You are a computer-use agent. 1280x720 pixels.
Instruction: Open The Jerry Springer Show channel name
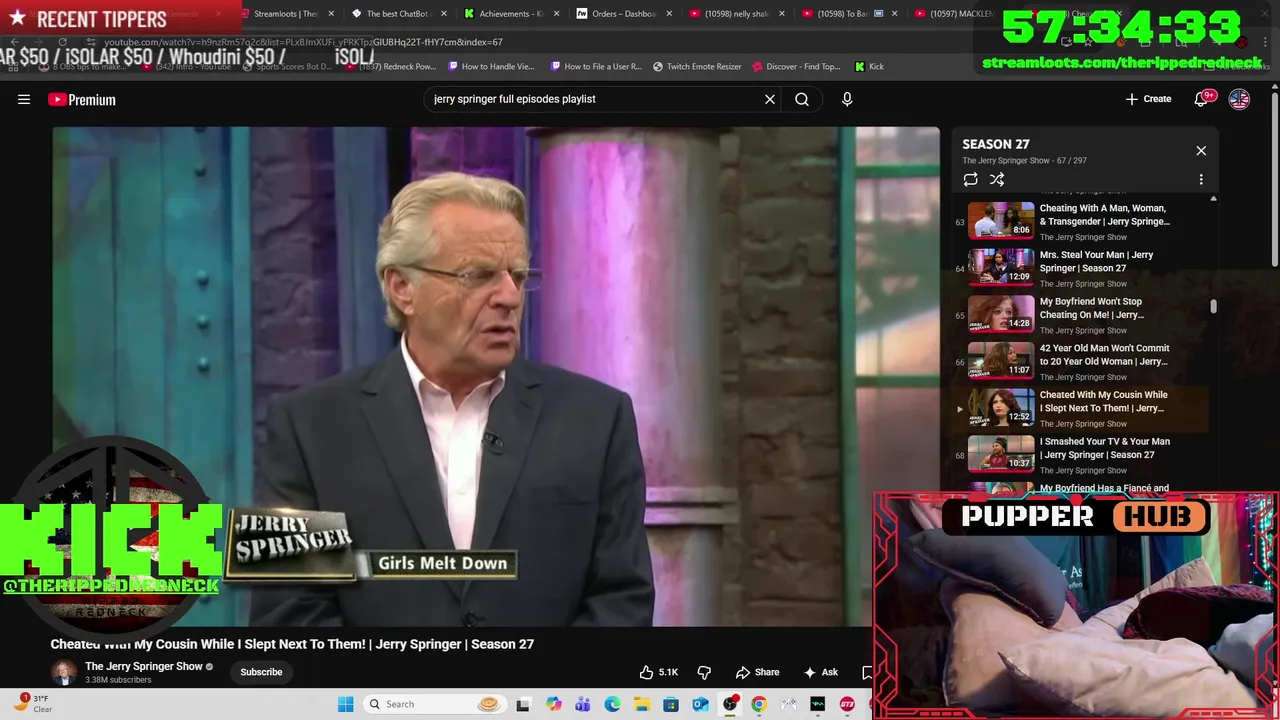144,666
